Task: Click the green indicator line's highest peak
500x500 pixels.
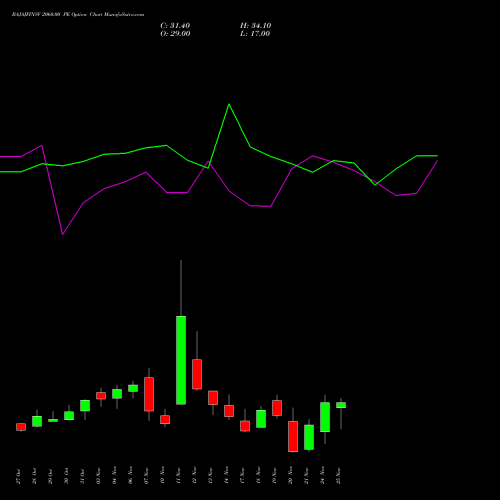Action: click(x=229, y=105)
